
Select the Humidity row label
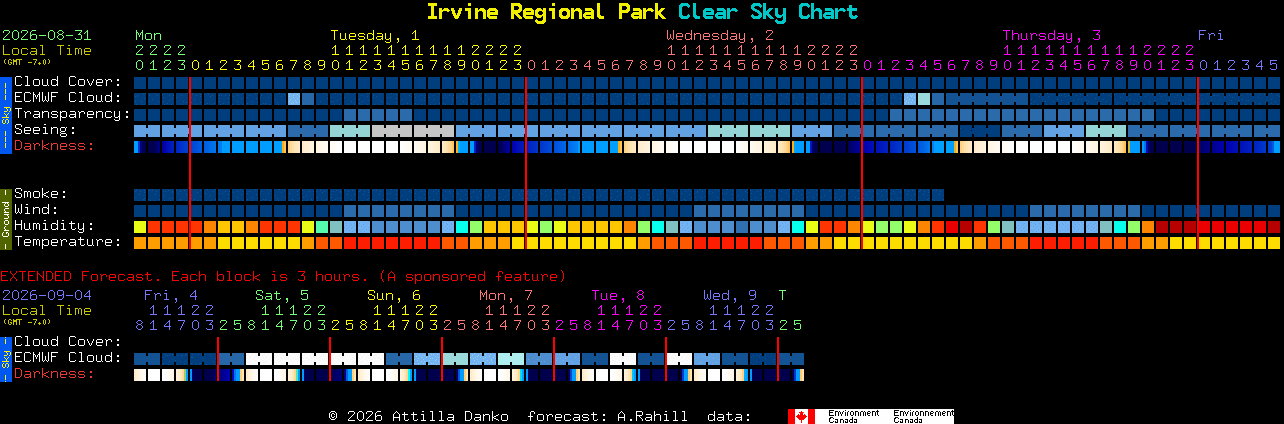coord(53,225)
